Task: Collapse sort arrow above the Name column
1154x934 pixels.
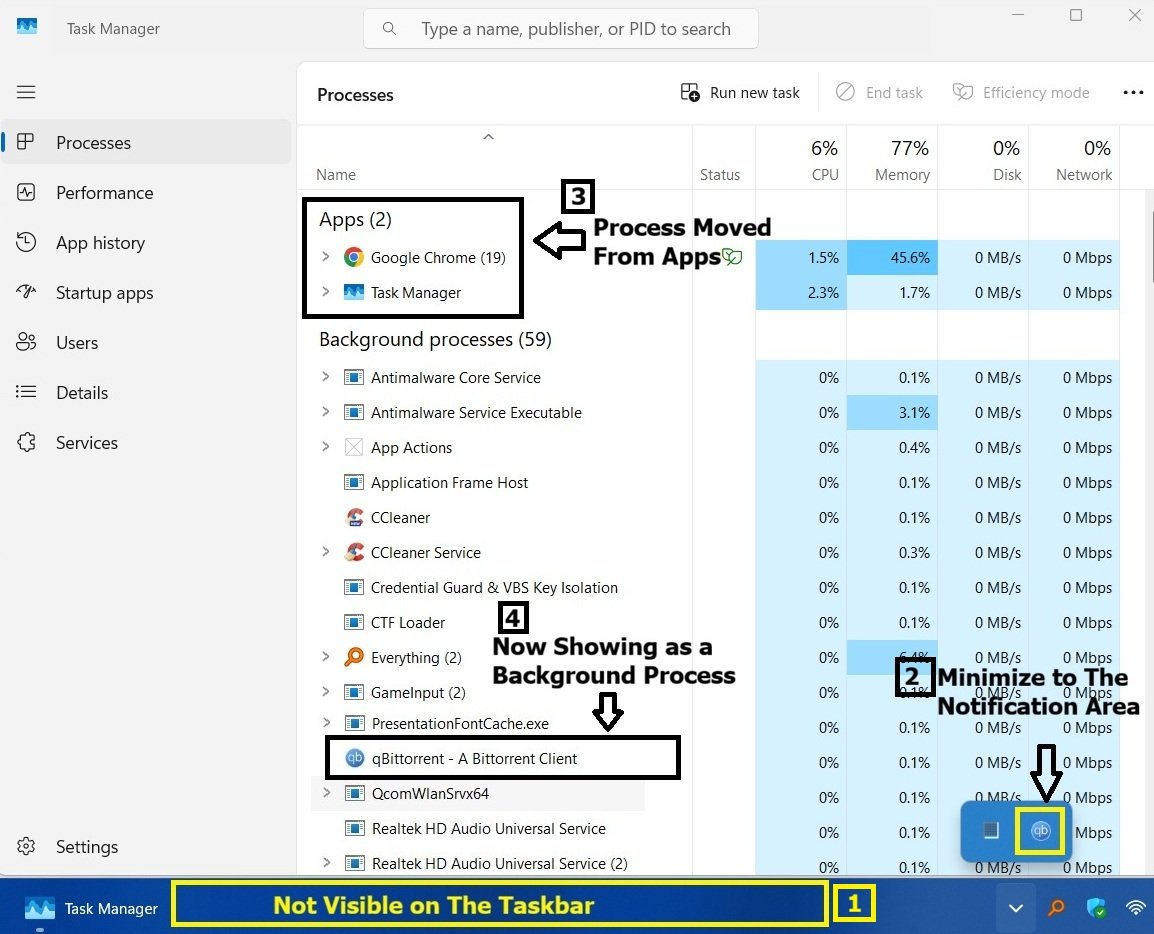Action: click(x=488, y=137)
